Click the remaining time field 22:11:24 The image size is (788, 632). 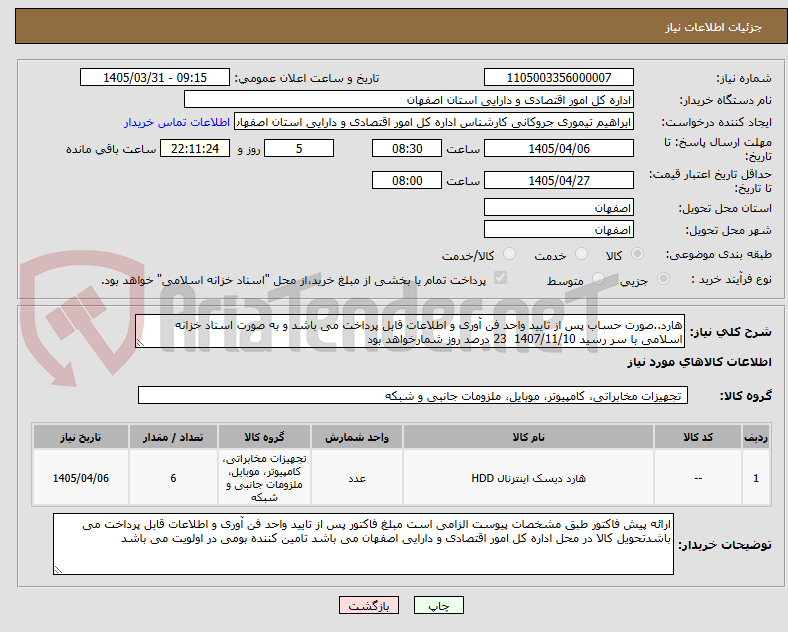(195, 148)
